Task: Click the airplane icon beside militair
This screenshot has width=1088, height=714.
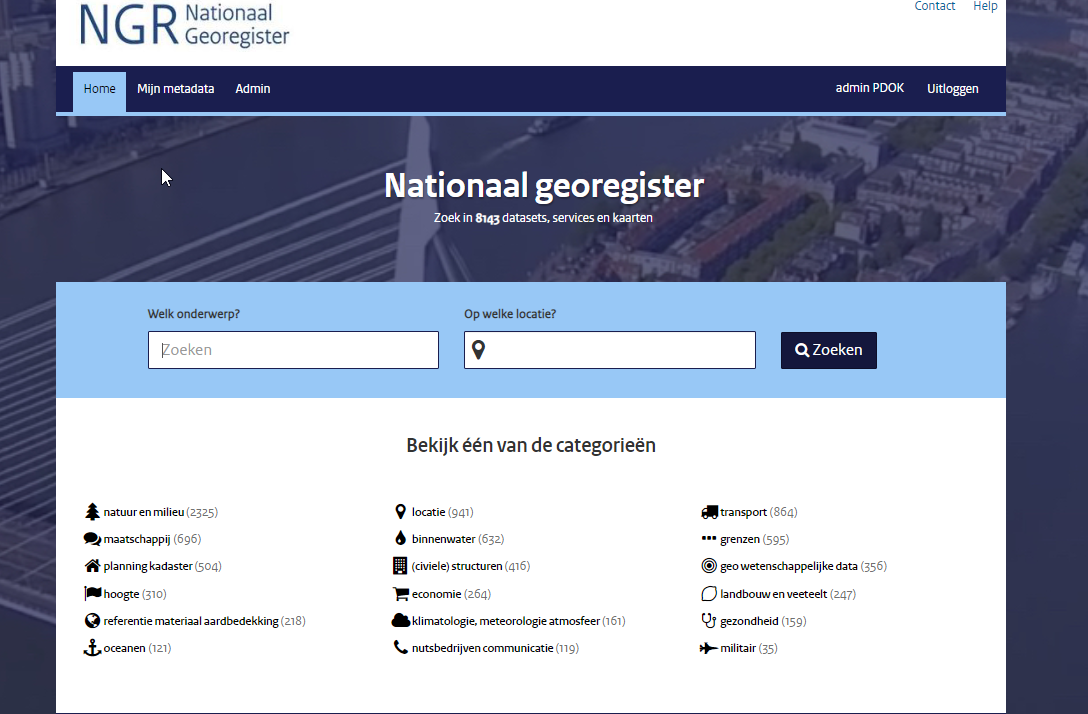Action: [708, 648]
